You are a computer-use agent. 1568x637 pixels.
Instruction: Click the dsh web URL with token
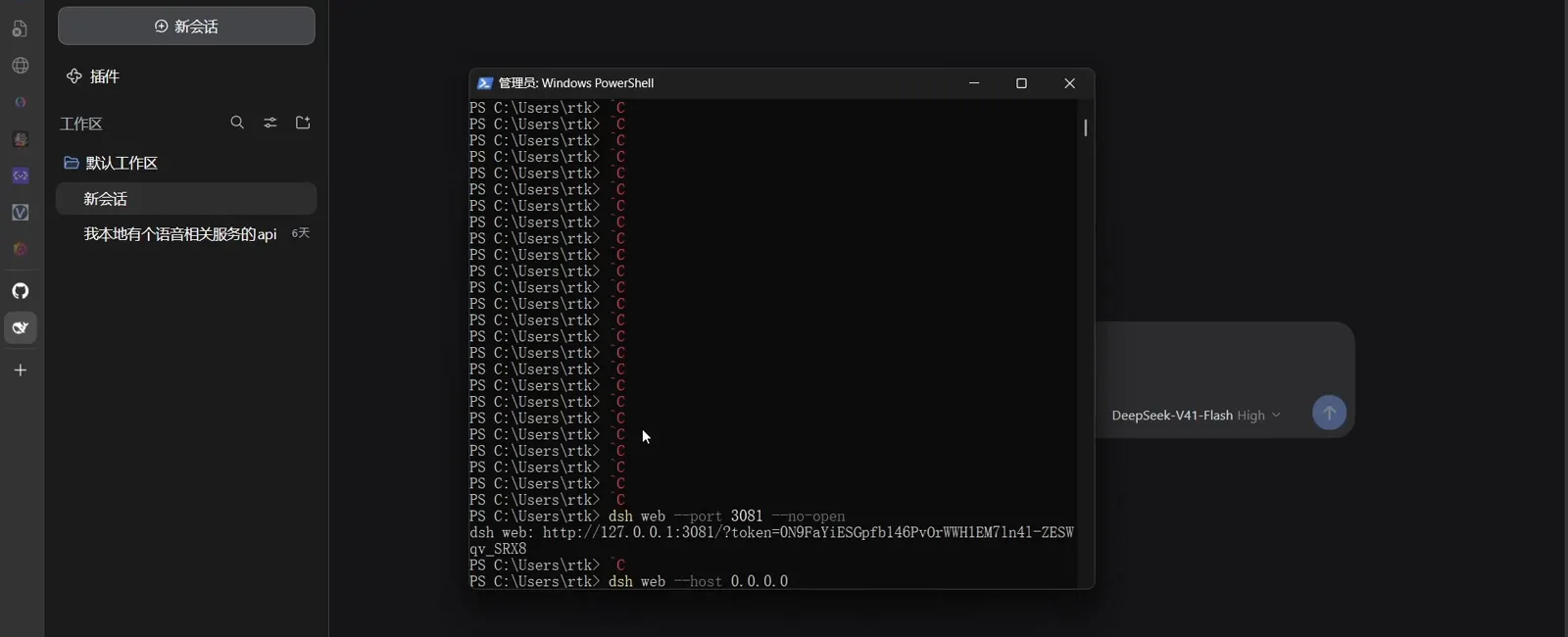tap(771, 541)
